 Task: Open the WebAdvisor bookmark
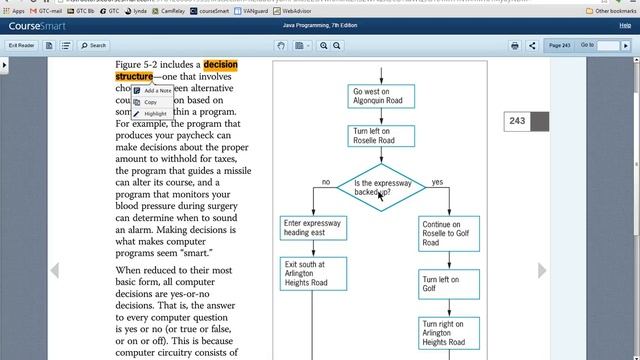coord(292,11)
